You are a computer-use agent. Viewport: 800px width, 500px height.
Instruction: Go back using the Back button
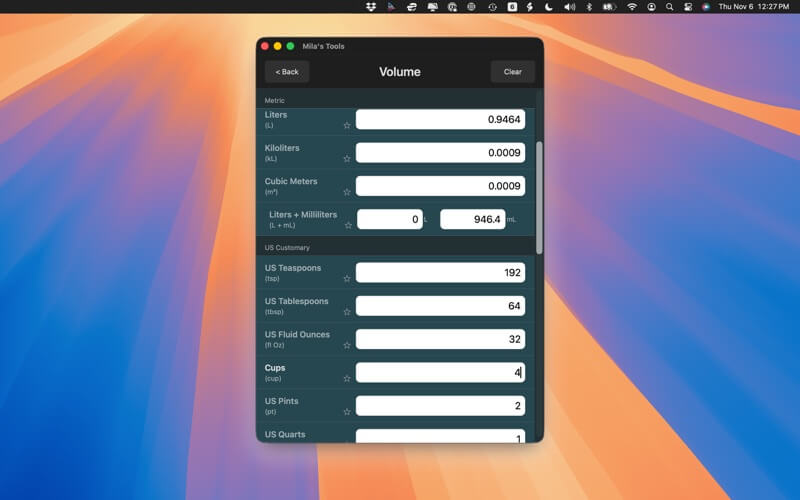coord(287,72)
